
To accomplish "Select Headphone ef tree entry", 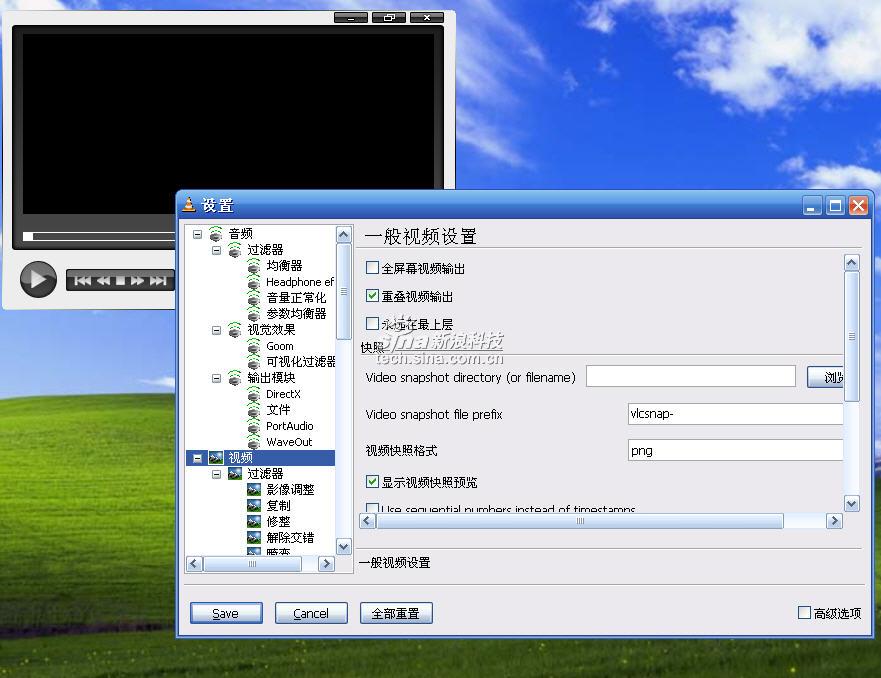I will point(300,282).
